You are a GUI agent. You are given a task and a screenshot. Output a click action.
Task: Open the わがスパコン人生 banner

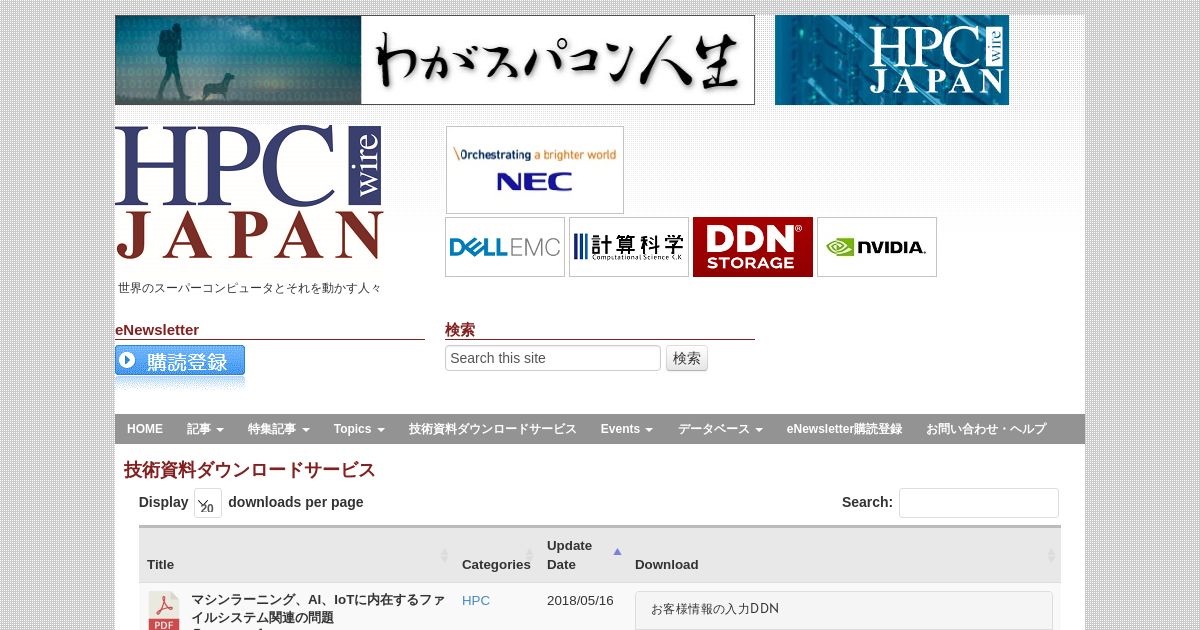click(435, 60)
